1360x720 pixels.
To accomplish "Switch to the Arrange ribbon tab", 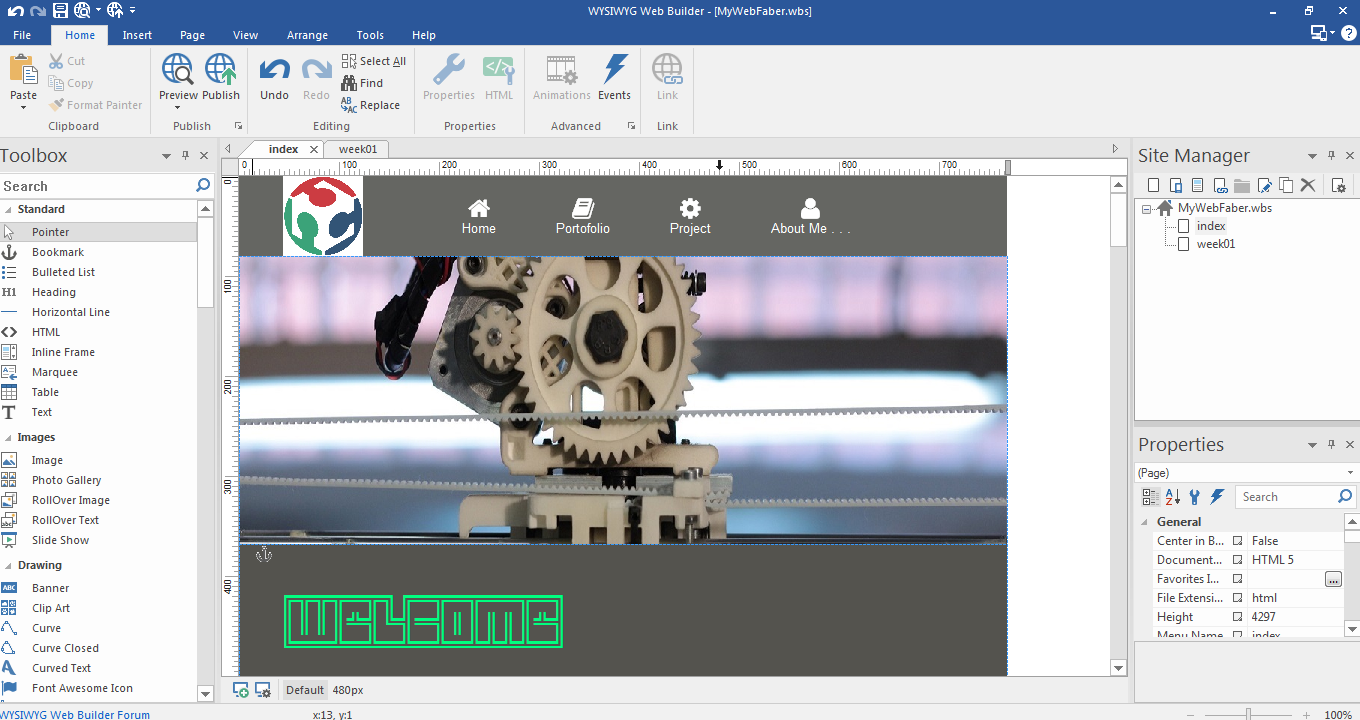I will tap(307, 35).
